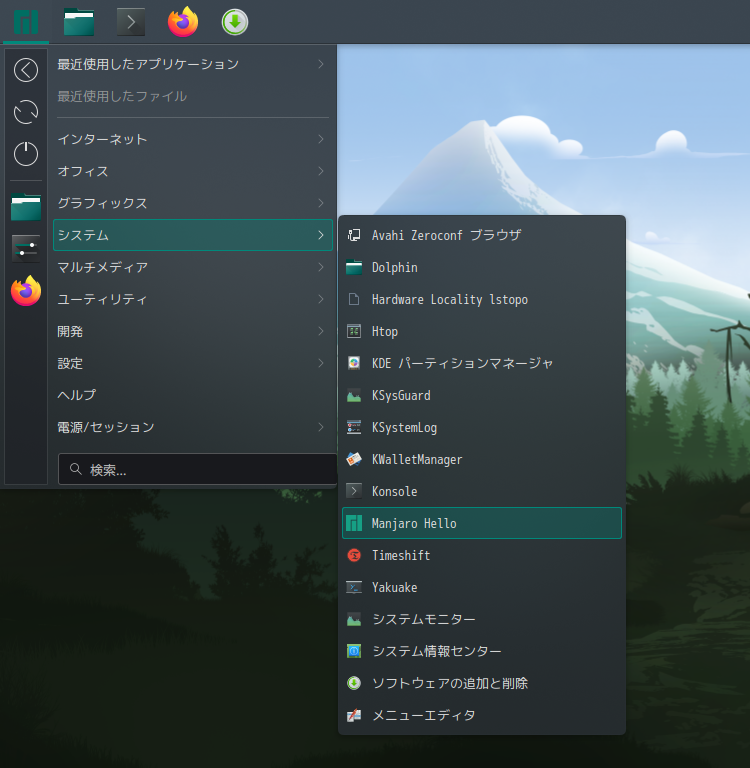Image resolution: width=750 pixels, height=768 pixels.
Task: Expand 設定 chevron arrow
Action: (x=321, y=363)
